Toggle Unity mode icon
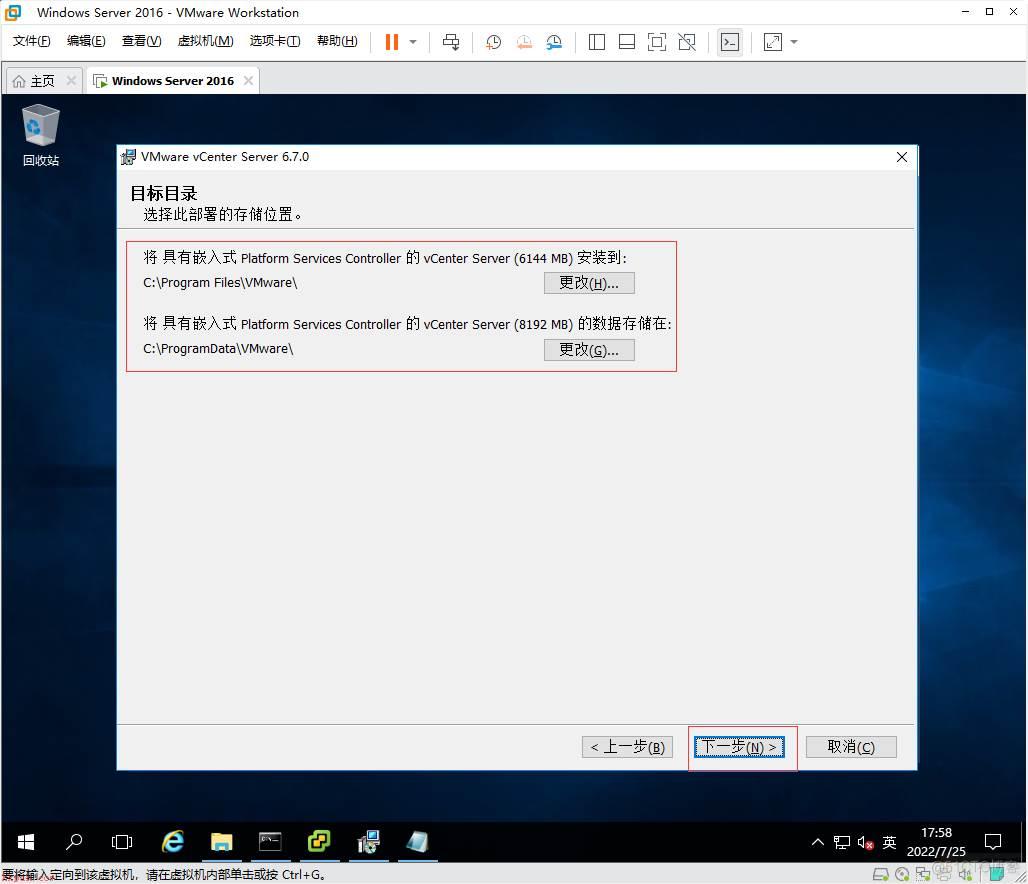 pos(687,42)
